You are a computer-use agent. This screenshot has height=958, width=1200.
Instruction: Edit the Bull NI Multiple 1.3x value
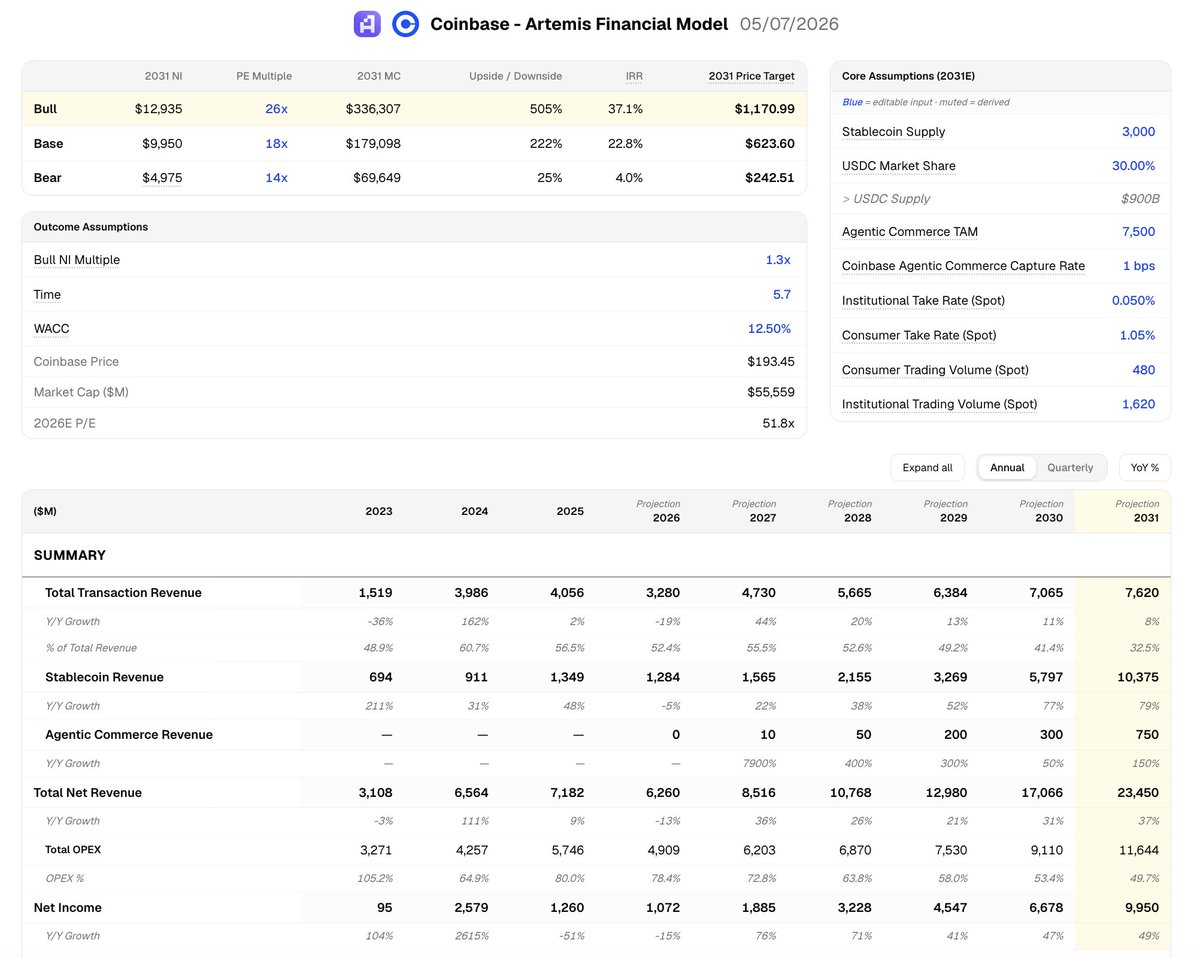tap(778, 259)
